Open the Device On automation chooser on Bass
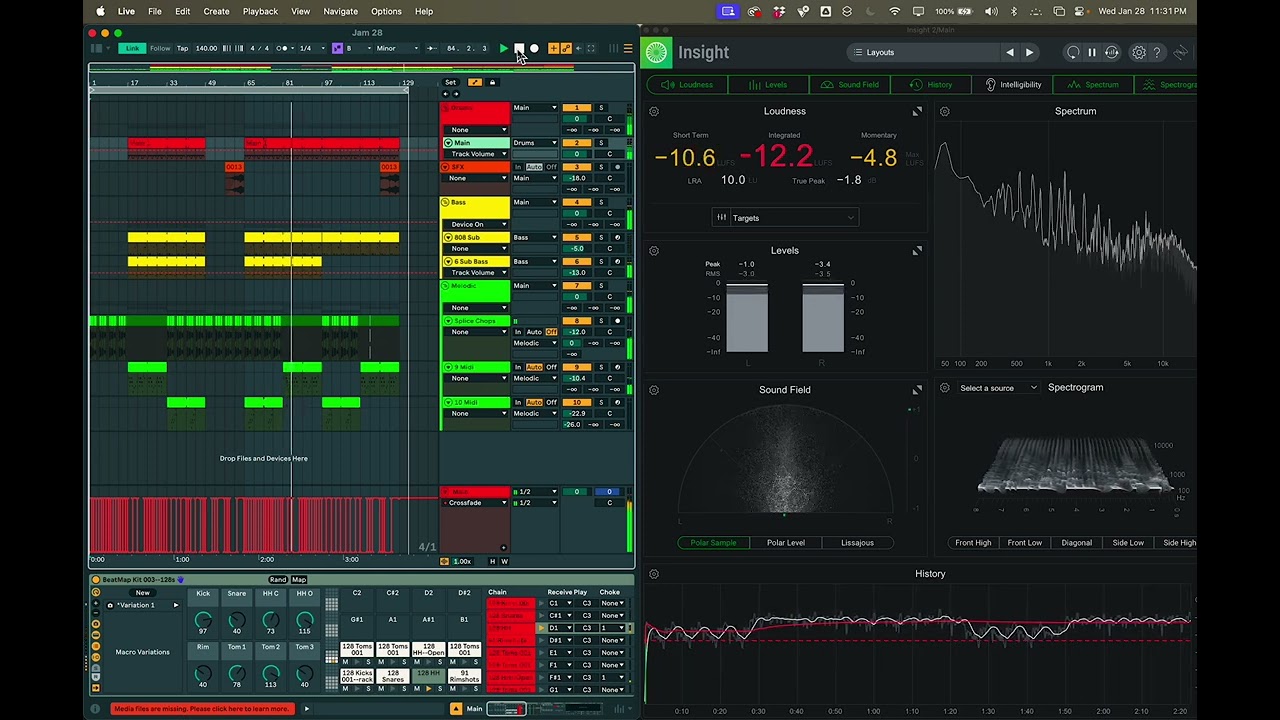Viewport: 1280px width, 720px height. 478,224
